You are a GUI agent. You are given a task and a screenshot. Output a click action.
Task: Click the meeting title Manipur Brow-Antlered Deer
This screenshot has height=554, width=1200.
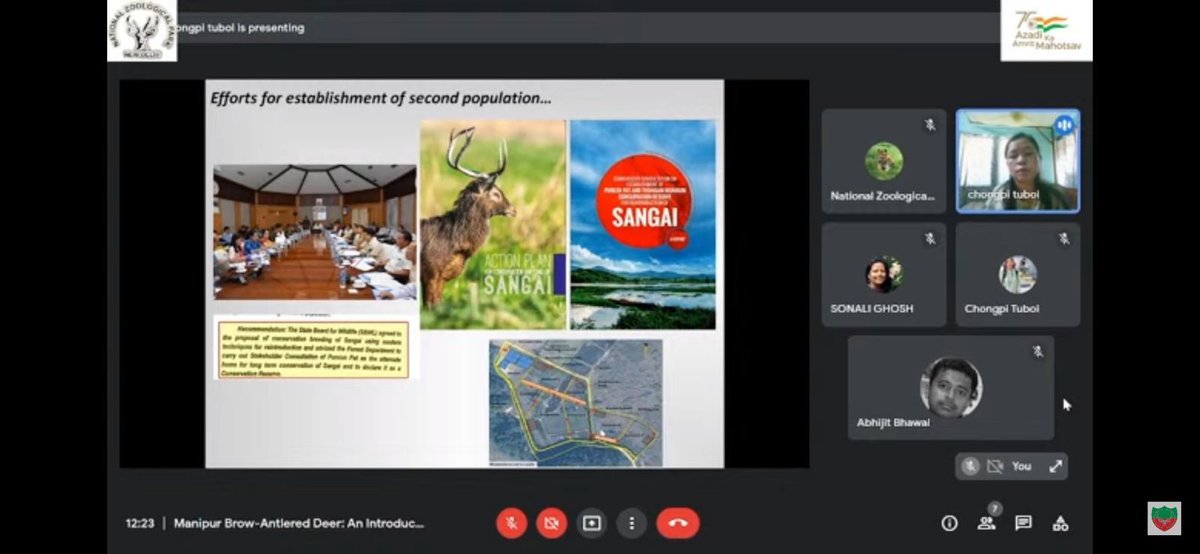click(299, 523)
